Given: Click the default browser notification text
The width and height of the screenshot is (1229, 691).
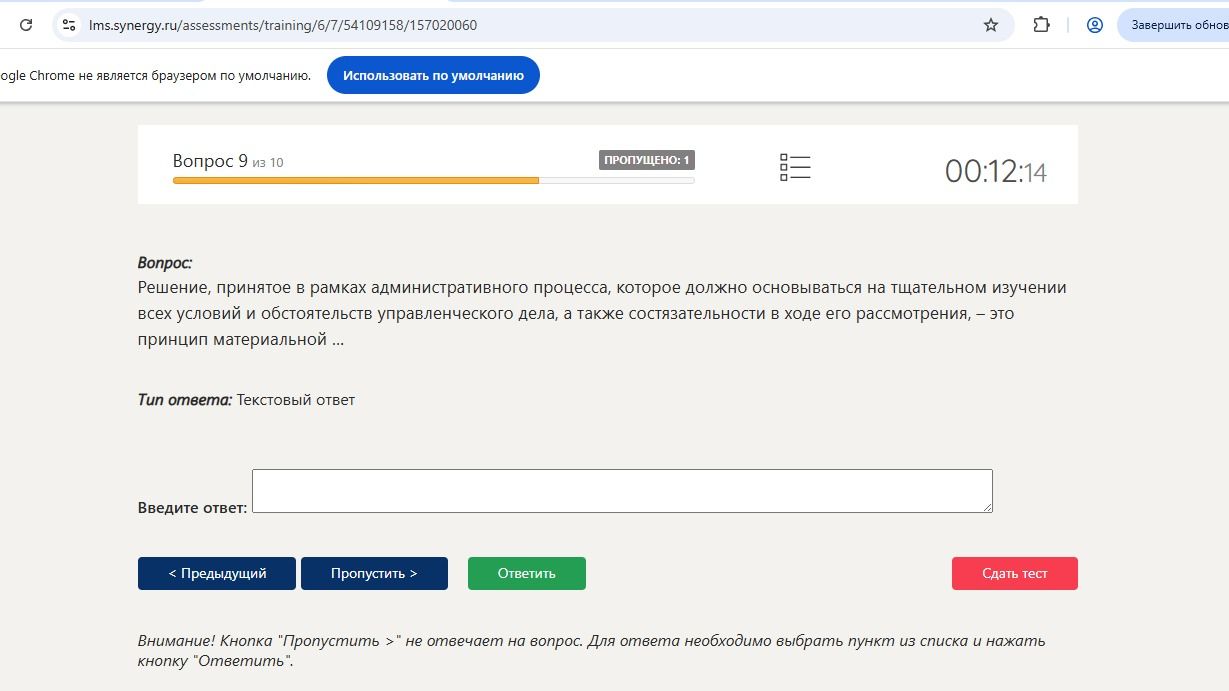Looking at the screenshot, I should [x=155, y=75].
